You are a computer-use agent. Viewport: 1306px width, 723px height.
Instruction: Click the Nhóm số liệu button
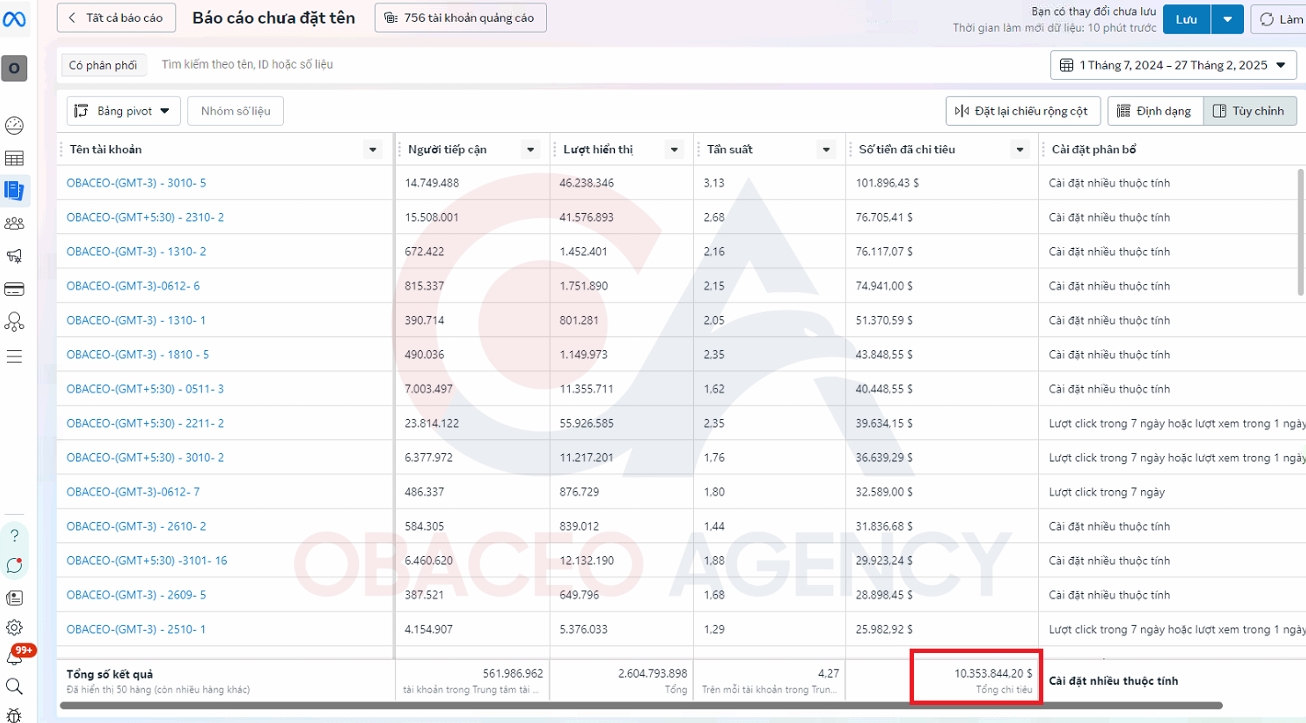[235, 111]
